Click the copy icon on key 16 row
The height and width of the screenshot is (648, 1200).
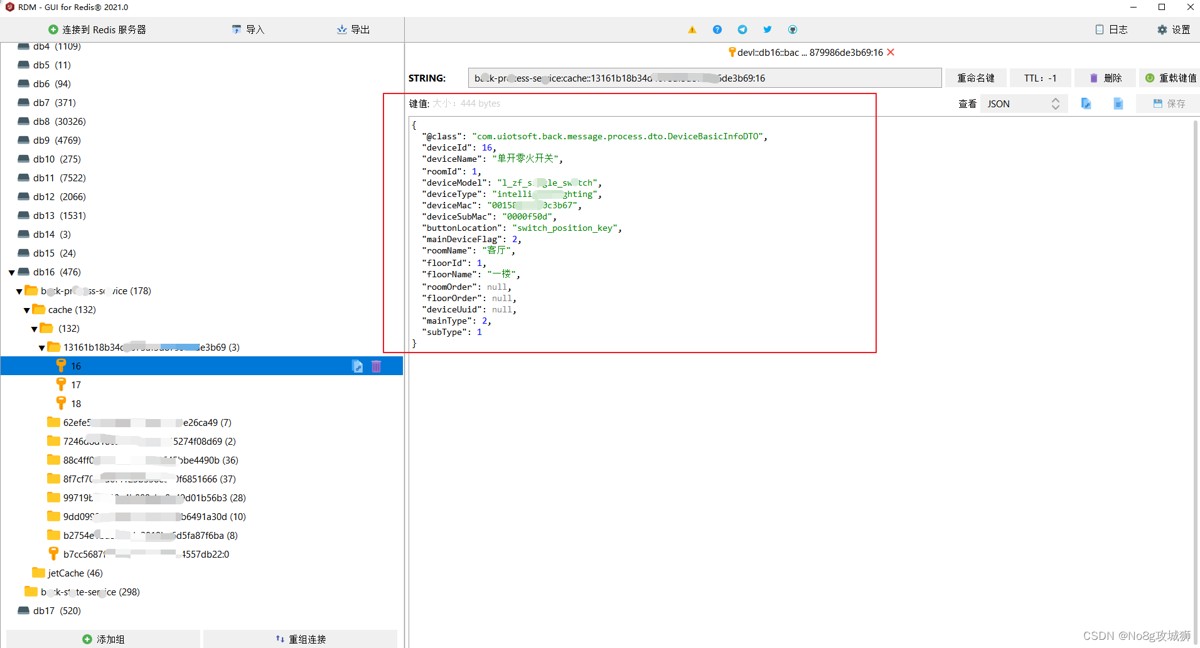357,367
